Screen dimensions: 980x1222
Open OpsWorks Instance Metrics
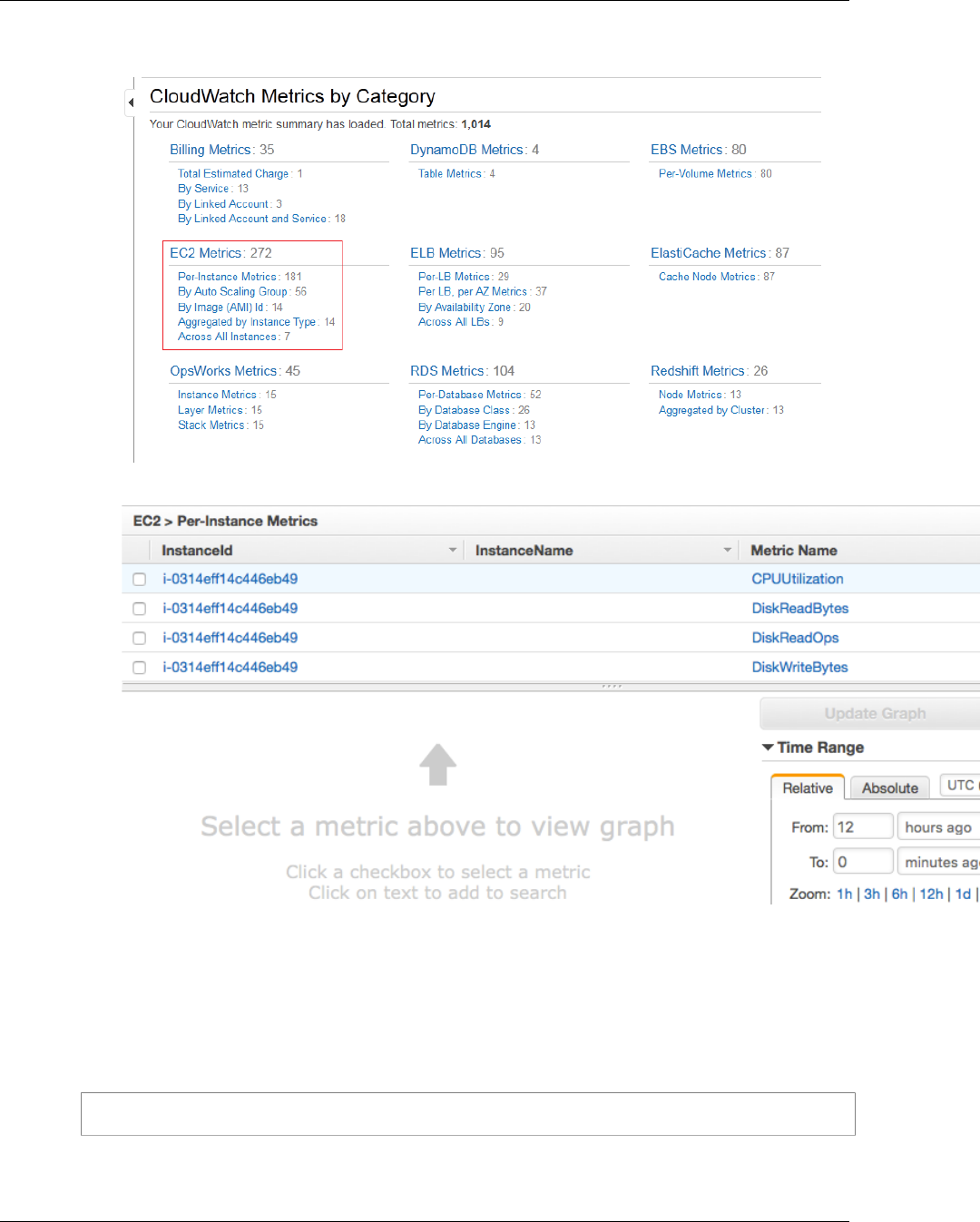point(217,395)
